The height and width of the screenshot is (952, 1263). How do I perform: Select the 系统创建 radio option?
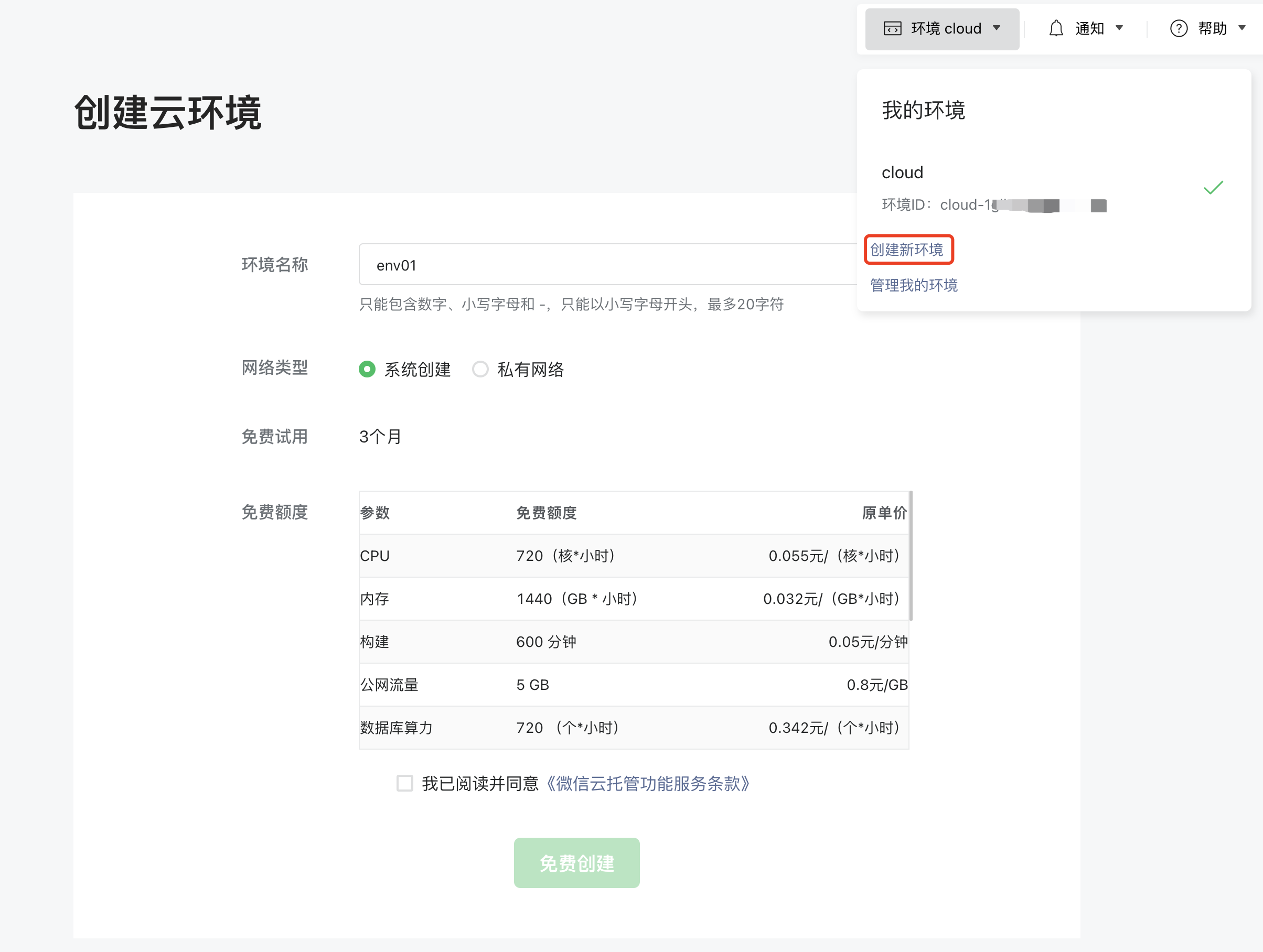(x=367, y=369)
